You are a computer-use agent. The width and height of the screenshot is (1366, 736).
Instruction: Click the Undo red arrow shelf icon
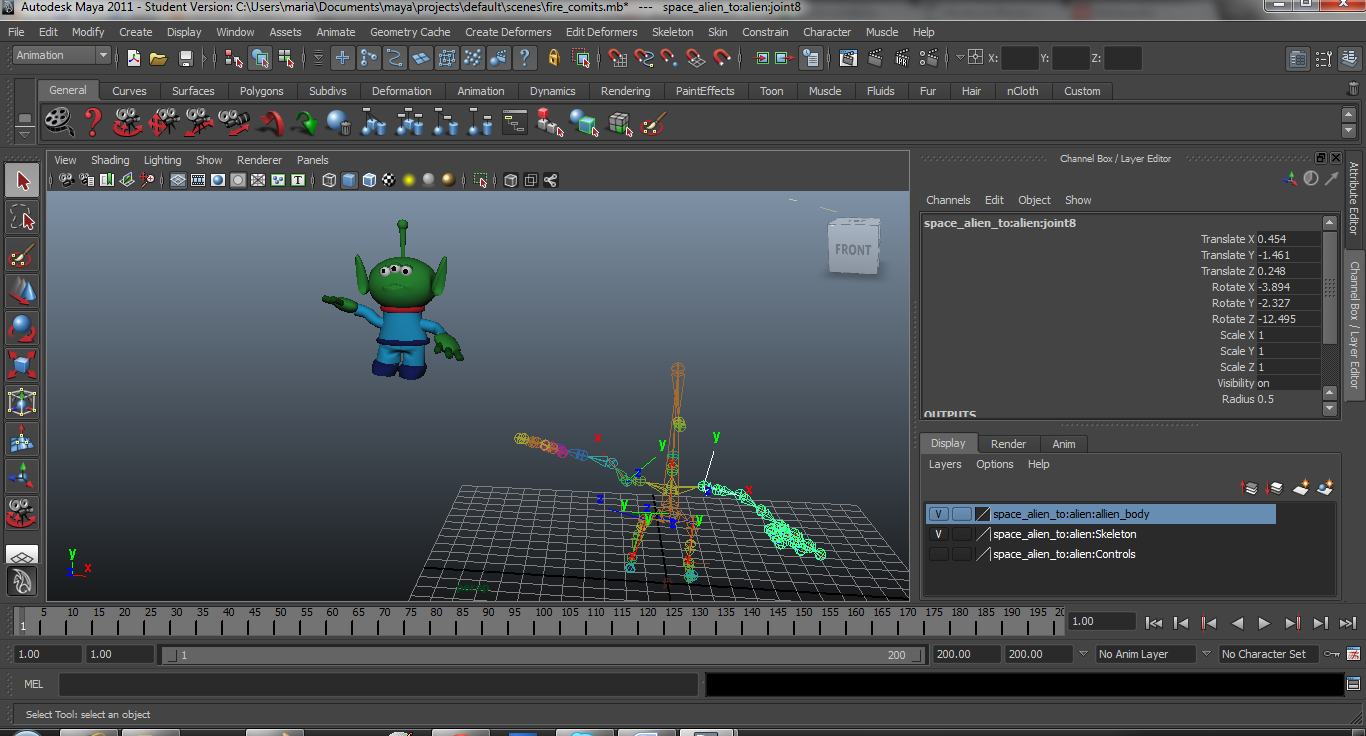point(270,123)
